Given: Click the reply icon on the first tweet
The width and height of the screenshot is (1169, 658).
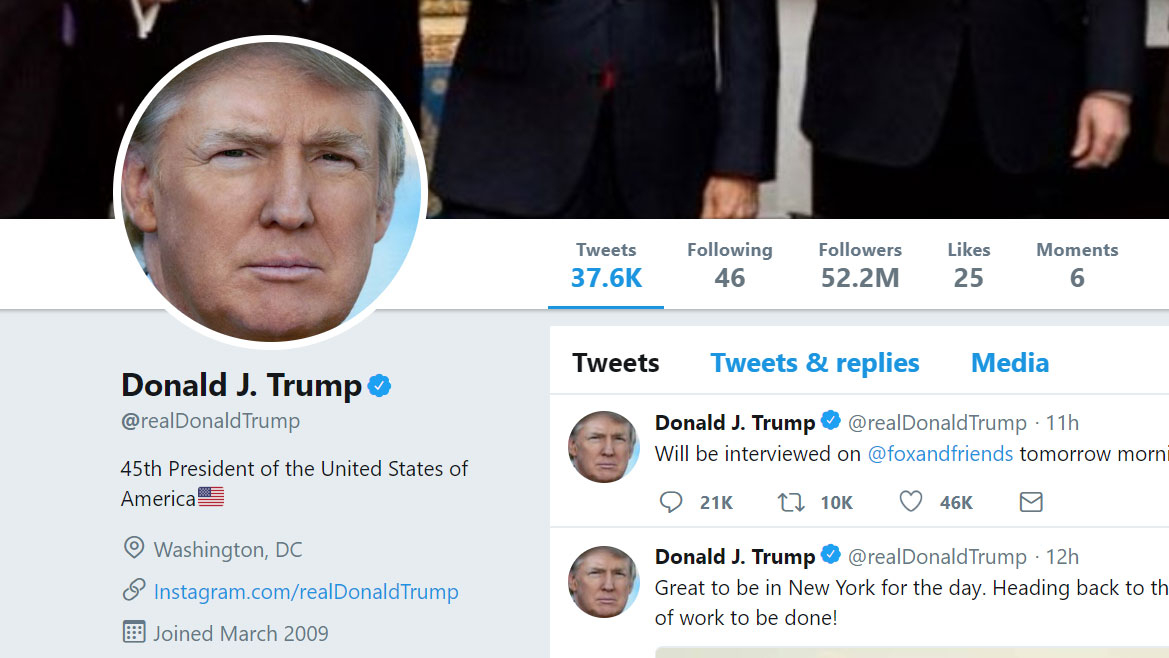Looking at the screenshot, I should click(x=671, y=502).
